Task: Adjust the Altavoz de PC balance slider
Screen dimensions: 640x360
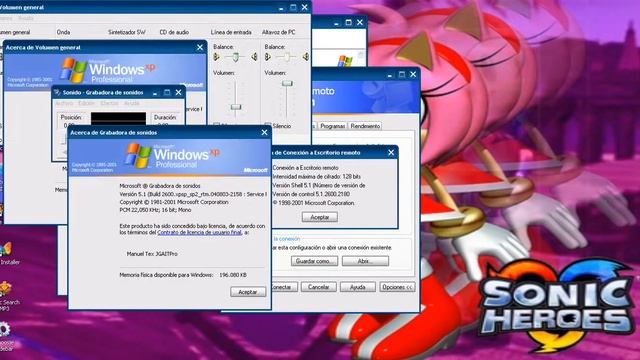Action: (287, 57)
